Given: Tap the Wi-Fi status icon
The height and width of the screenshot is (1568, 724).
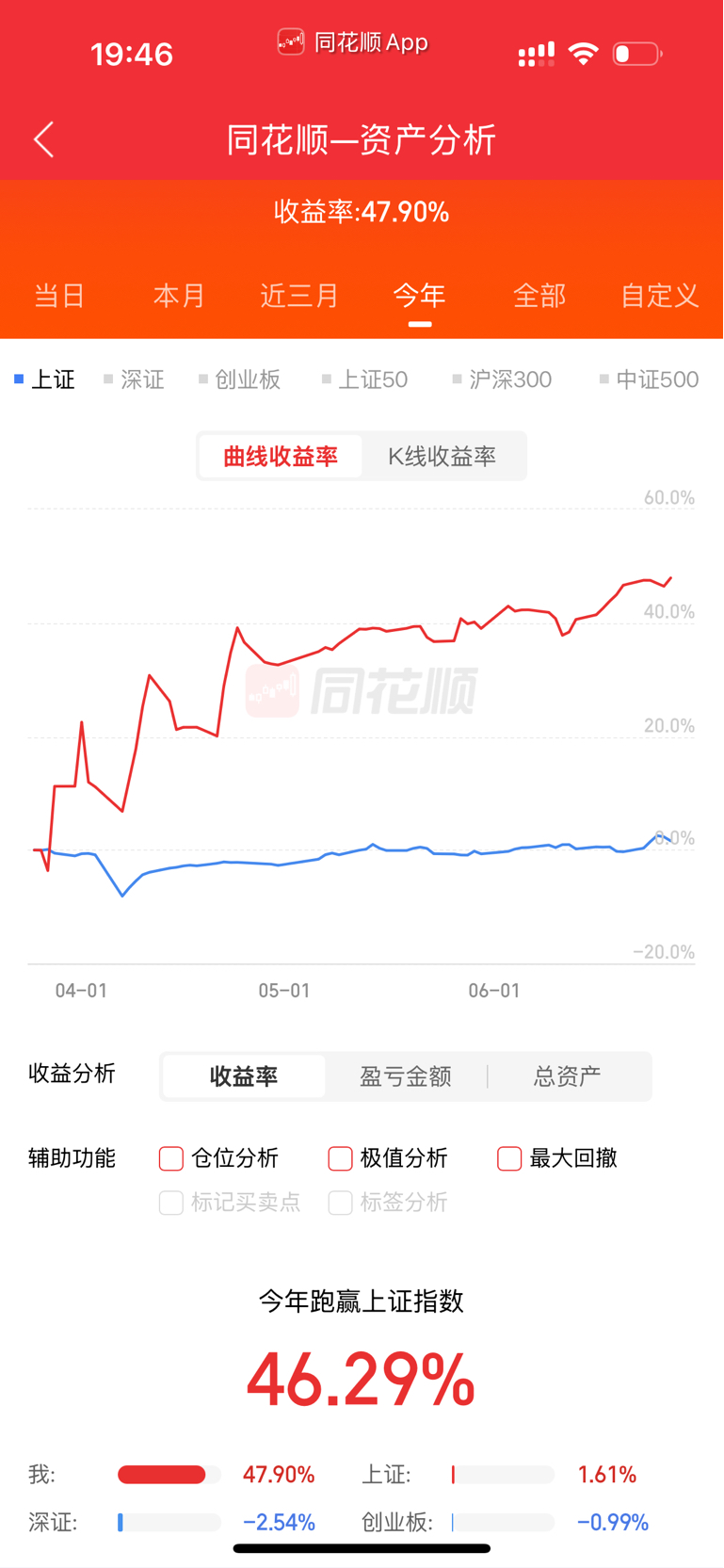Looking at the screenshot, I should 584,54.
